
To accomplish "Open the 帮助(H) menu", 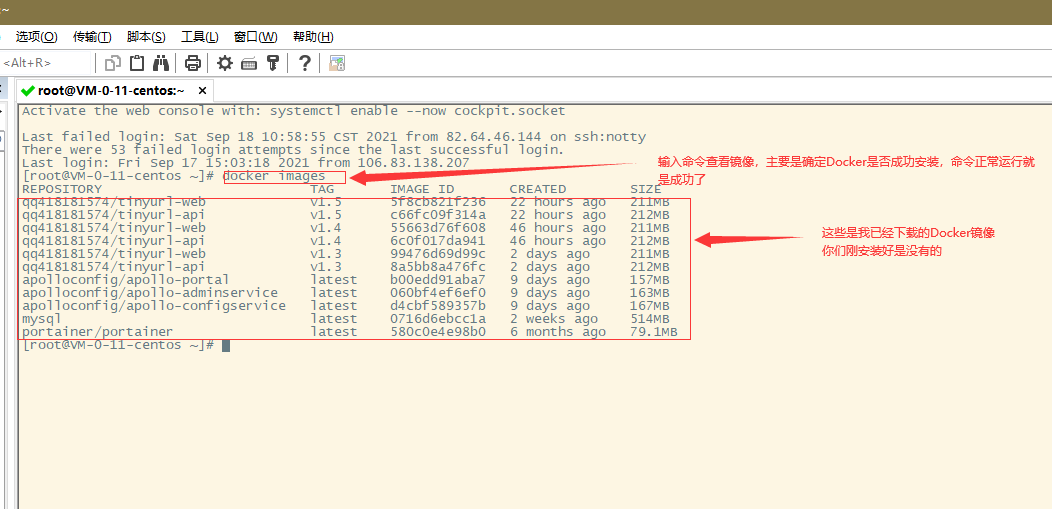I will [x=313, y=37].
